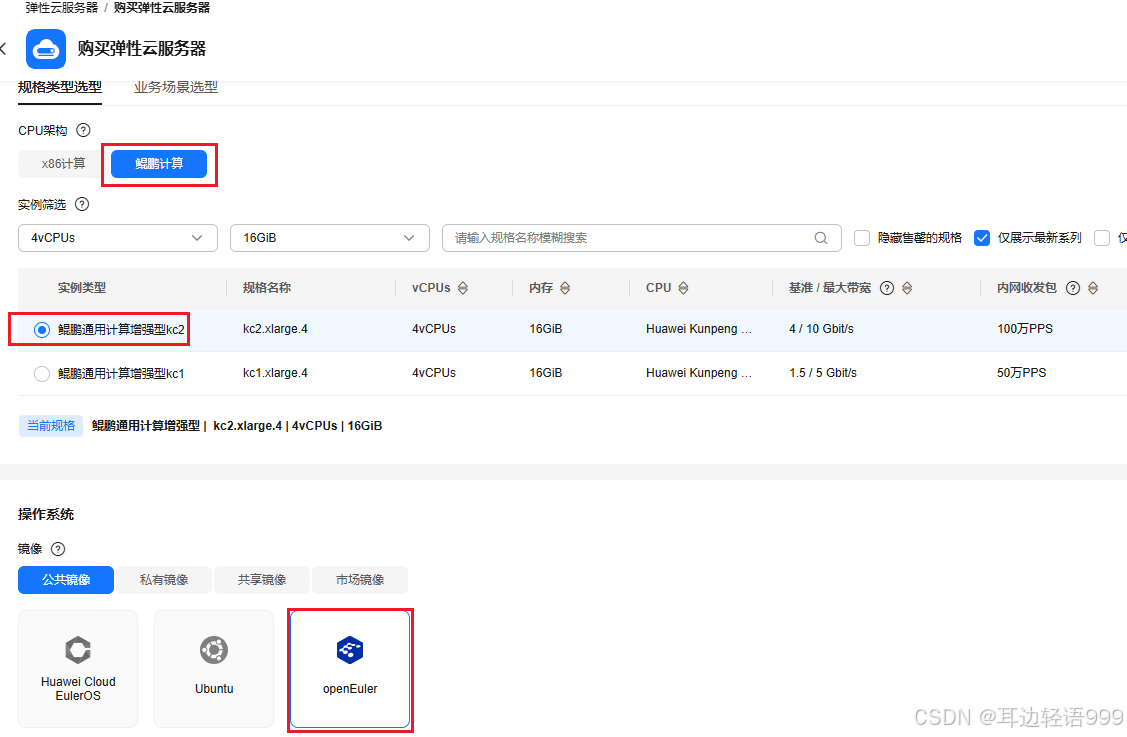Sort by 基准/最大带宽 sort icon

(x=907, y=288)
